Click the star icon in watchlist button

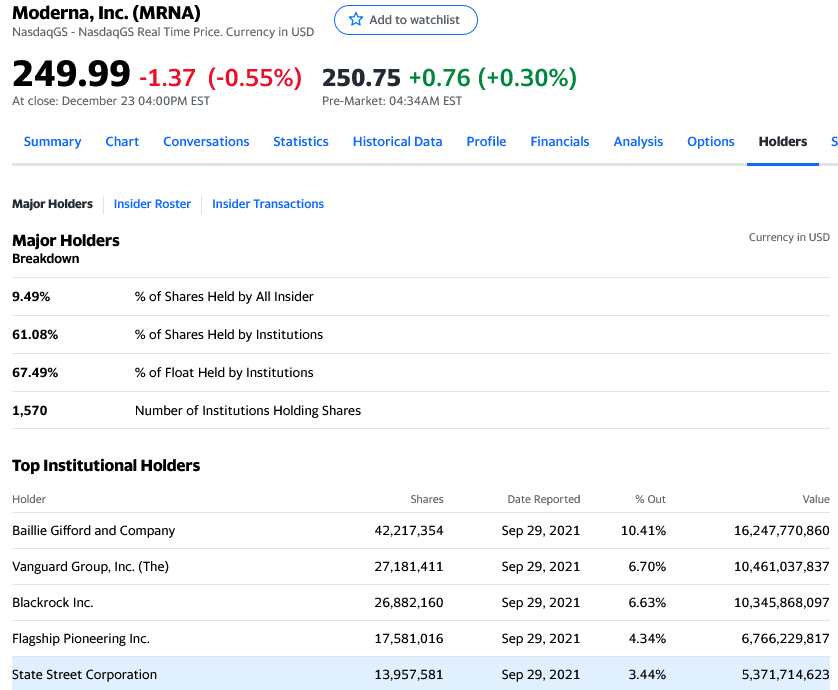point(355,20)
